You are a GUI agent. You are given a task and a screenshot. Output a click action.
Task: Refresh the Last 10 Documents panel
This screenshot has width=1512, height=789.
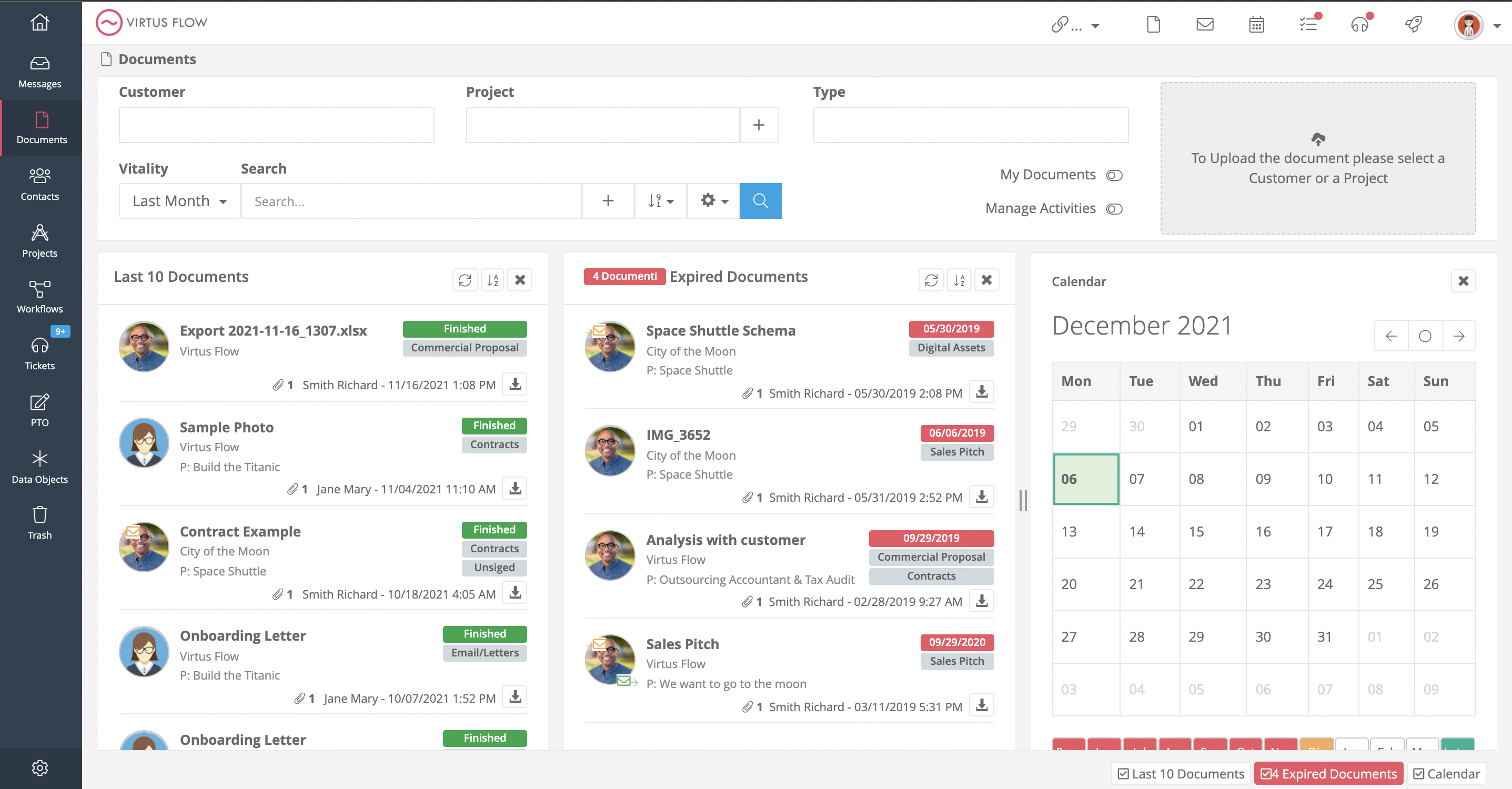coord(465,280)
